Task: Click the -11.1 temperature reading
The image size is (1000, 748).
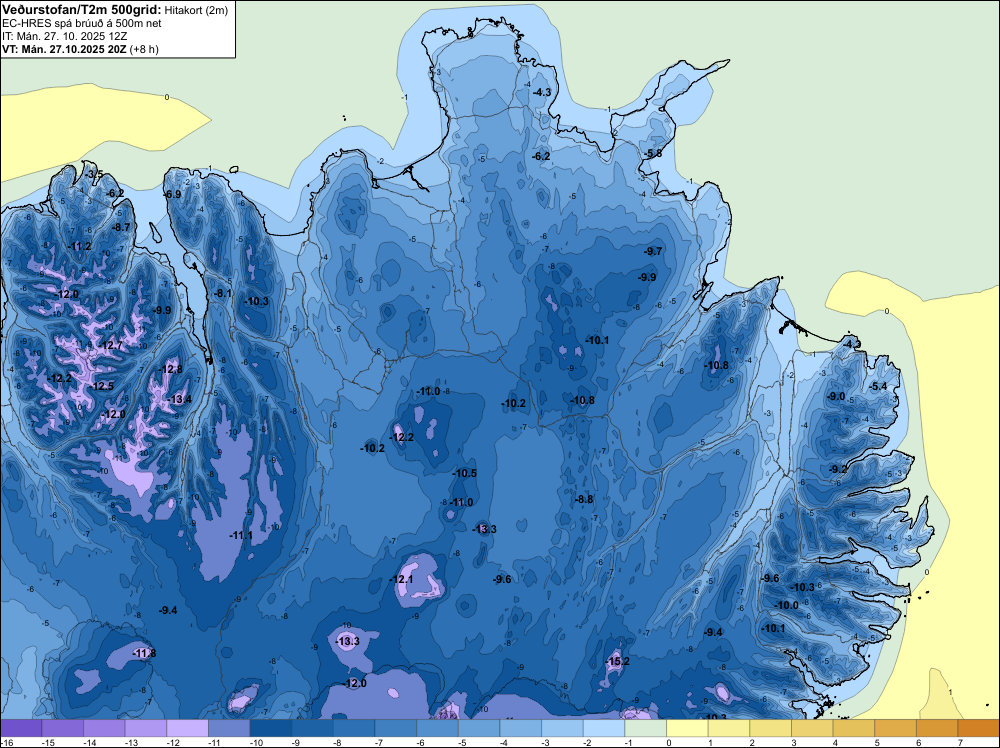Action: tap(241, 536)
